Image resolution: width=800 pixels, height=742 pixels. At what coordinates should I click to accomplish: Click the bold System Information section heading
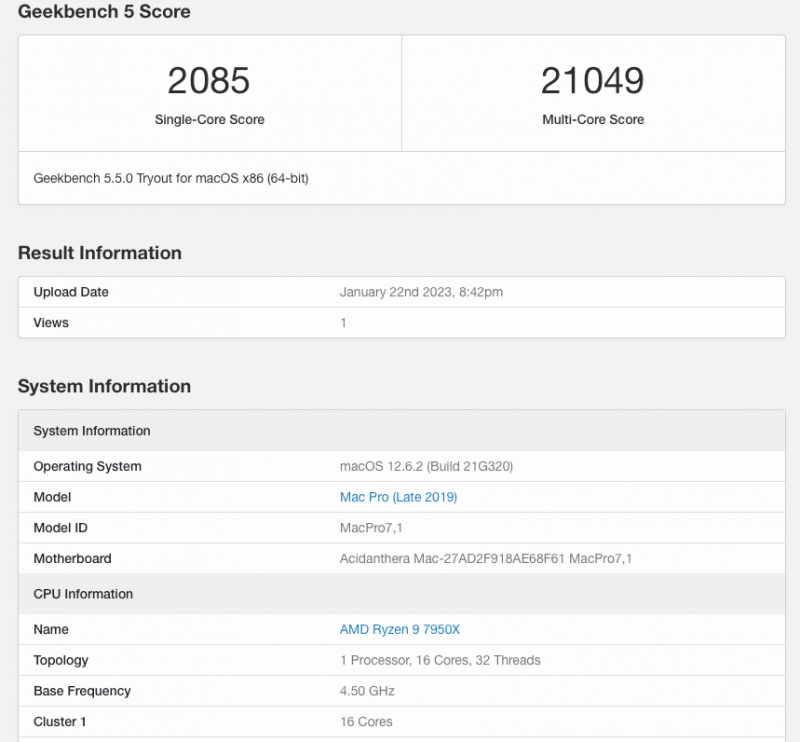click(104, 386)
